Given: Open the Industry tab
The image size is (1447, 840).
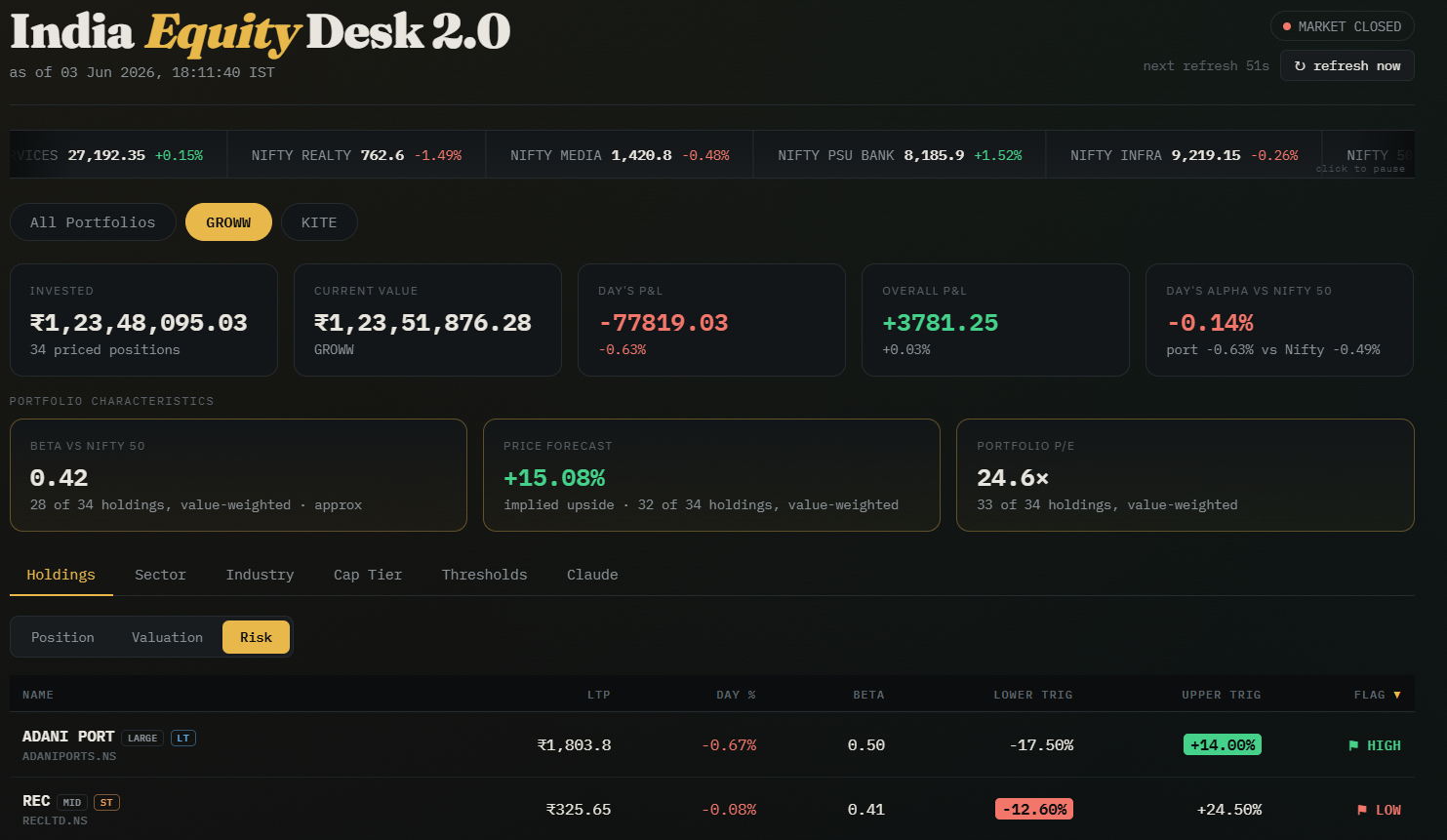Looking at the screenshot, I should [x=260, y=575].
